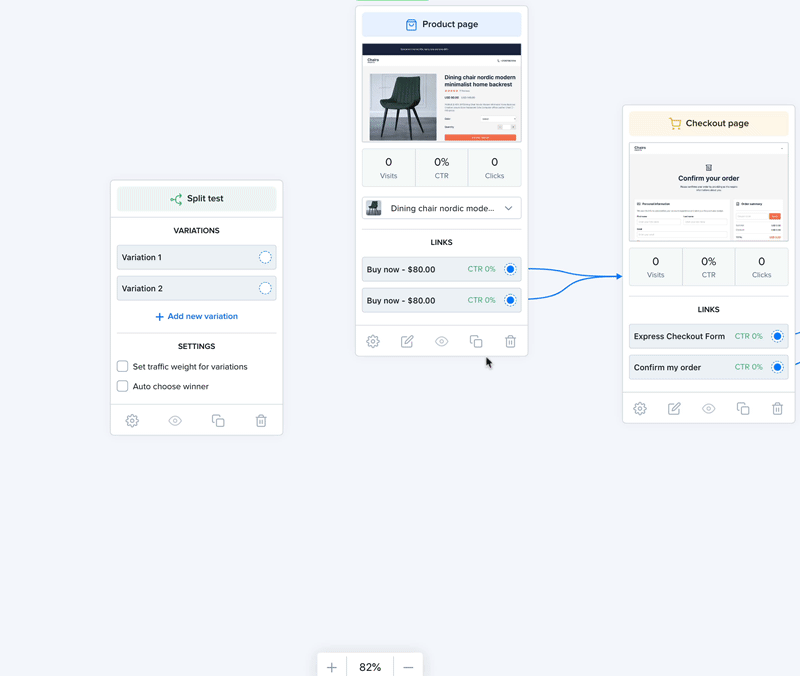
Task: Click Product page CTR 0% stat
Action: [441, 167]
